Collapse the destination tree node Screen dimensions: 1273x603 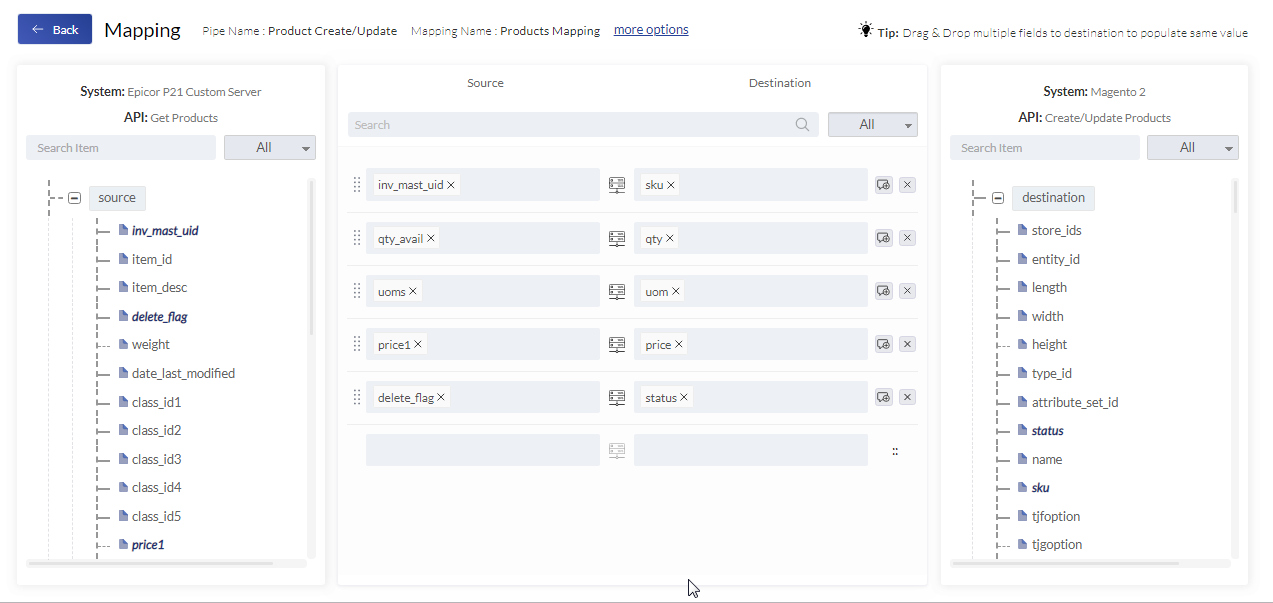point(997,198)
